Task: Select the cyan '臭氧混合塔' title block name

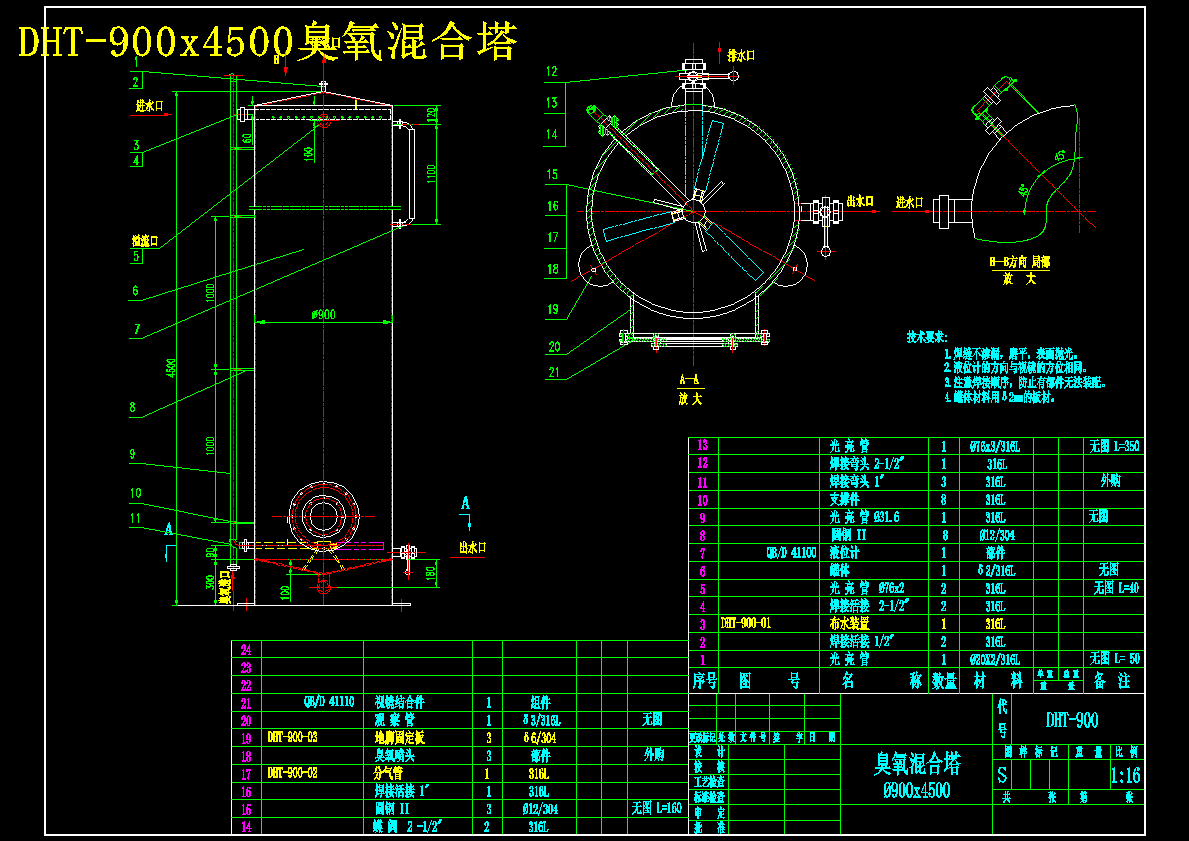Action: click(x=918, y=764)
